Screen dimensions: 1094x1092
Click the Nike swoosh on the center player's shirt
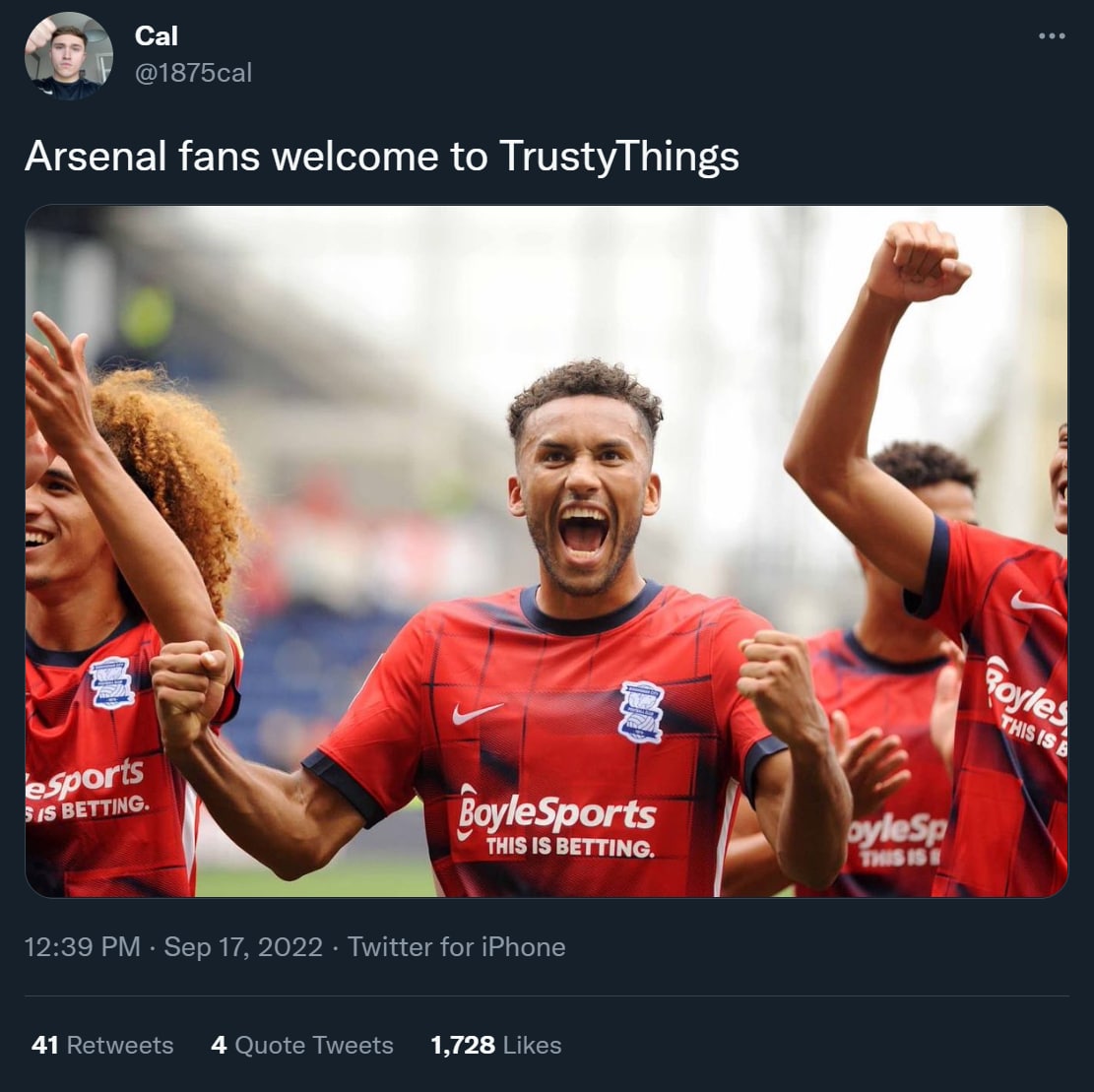tap(477, 713)
